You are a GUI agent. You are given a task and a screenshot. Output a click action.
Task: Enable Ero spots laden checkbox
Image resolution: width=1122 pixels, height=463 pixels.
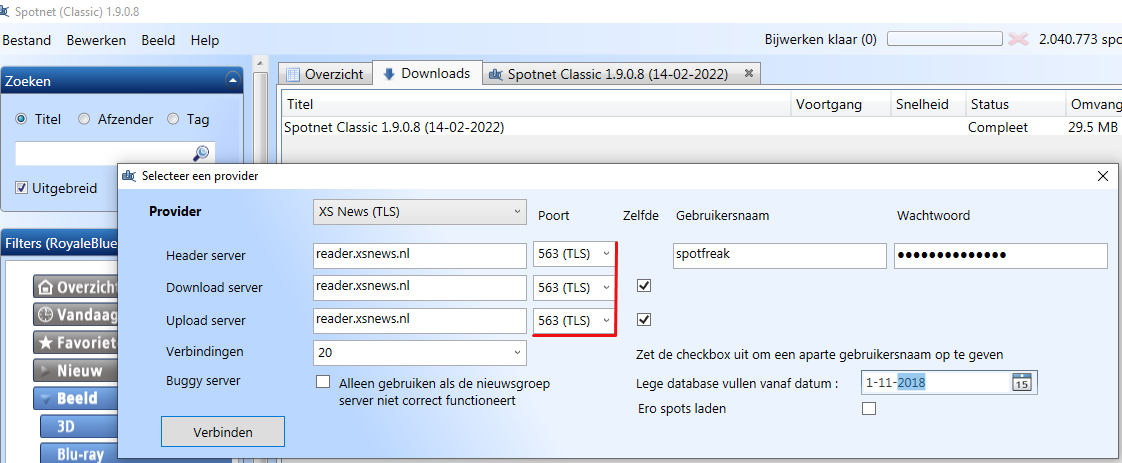[x=869, y=409]
